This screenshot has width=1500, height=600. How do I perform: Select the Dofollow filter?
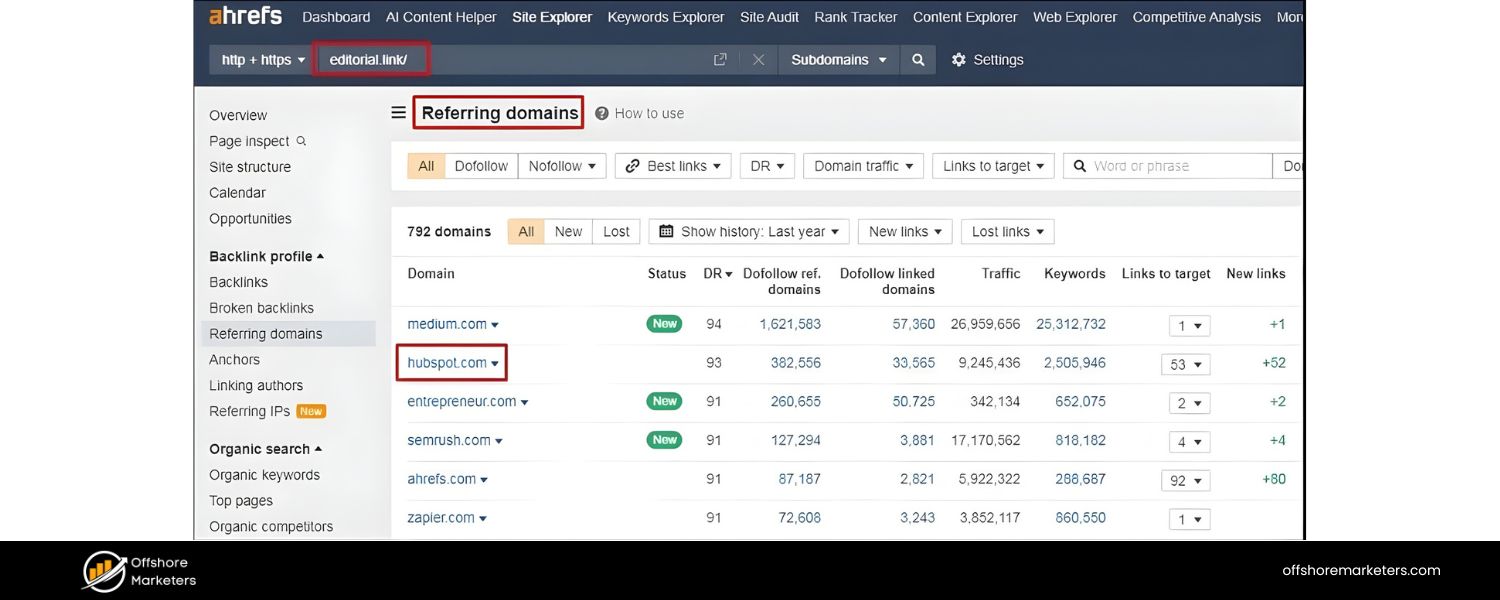(481, 166)
